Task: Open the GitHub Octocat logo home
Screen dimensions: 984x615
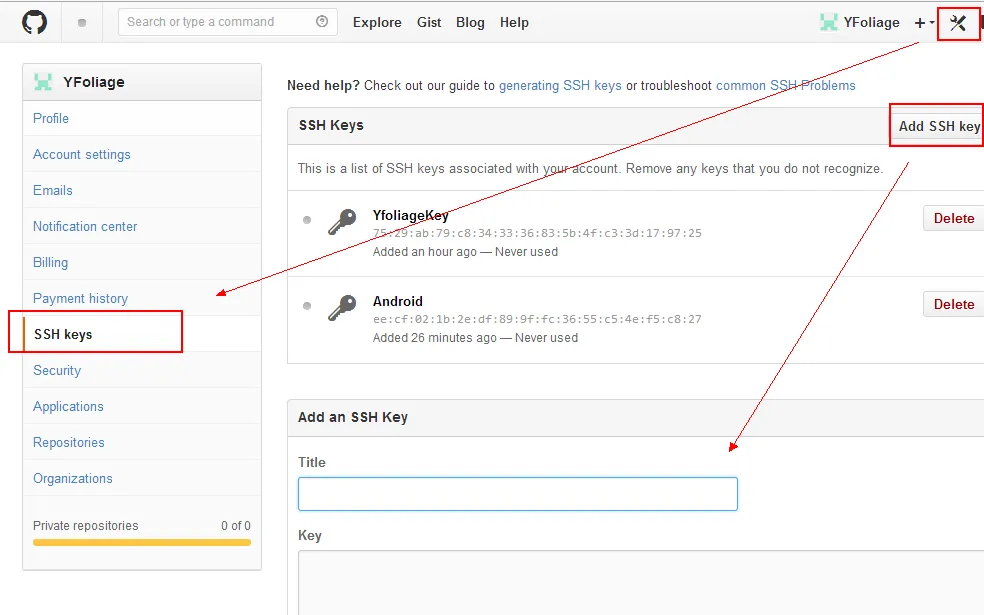Action: pyautogui.click(x=35, y=23)
